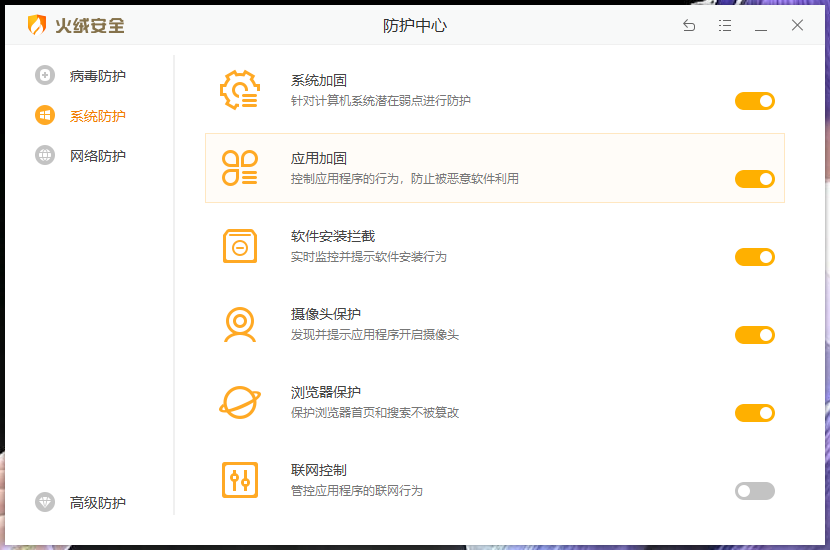Switch to 病毒防护 tab
830x550 pixels.
tap(97, 76)
